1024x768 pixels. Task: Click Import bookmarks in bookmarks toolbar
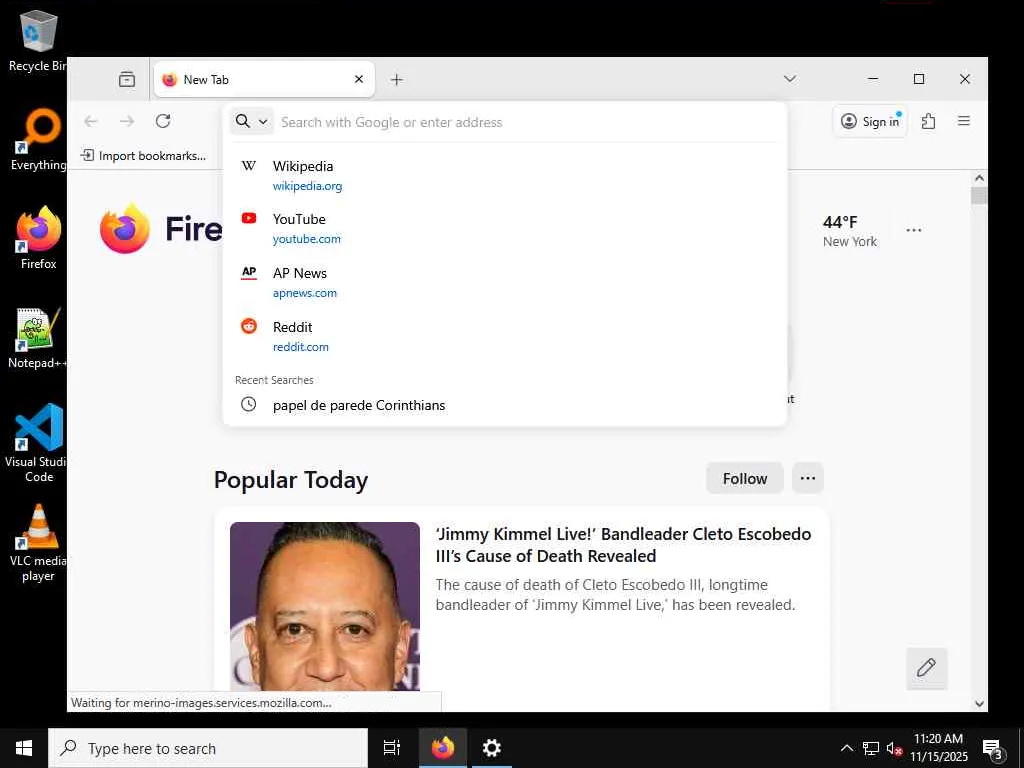point(143,155)
